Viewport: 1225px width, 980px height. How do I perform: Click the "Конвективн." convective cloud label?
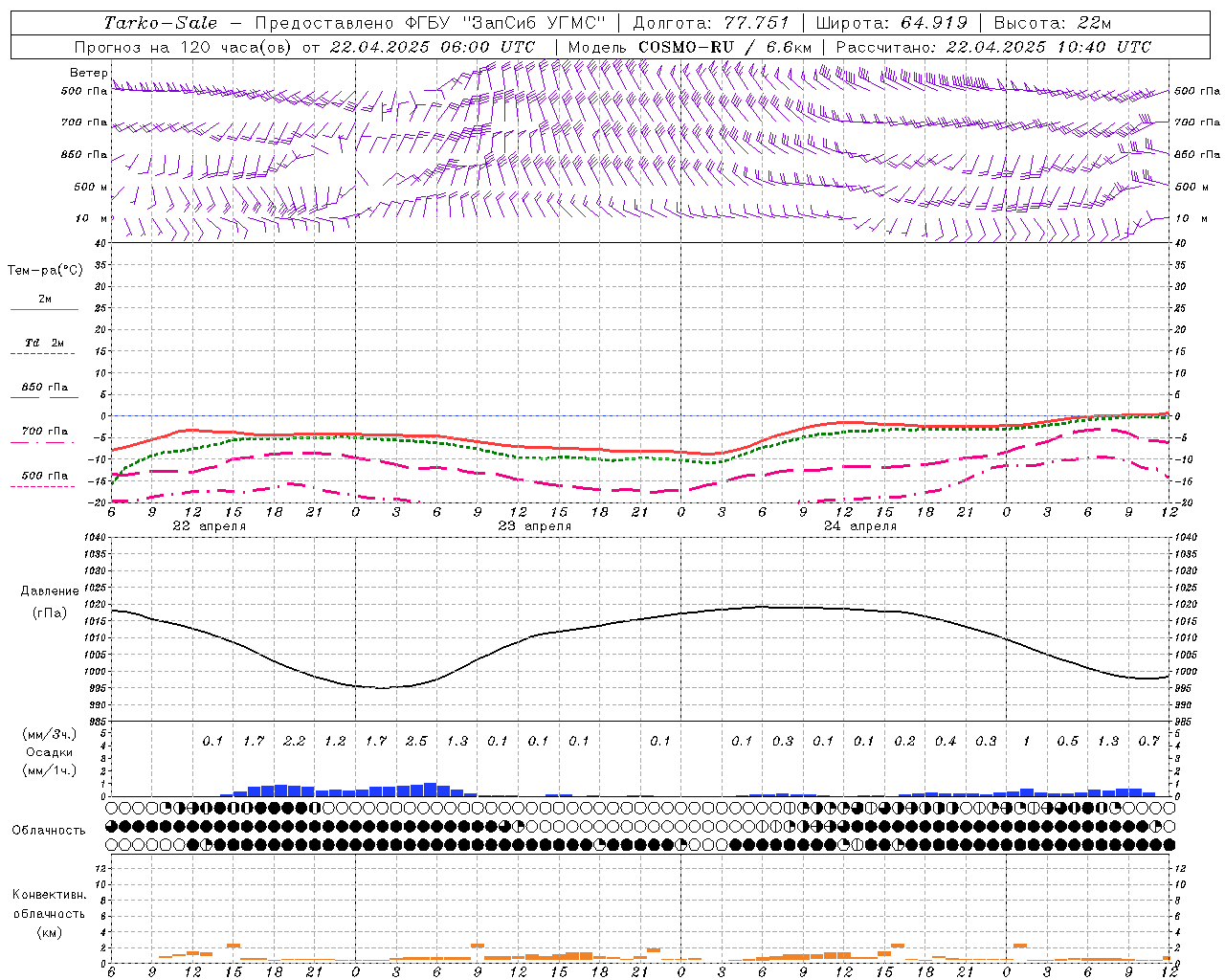click(x=49, y=895)
